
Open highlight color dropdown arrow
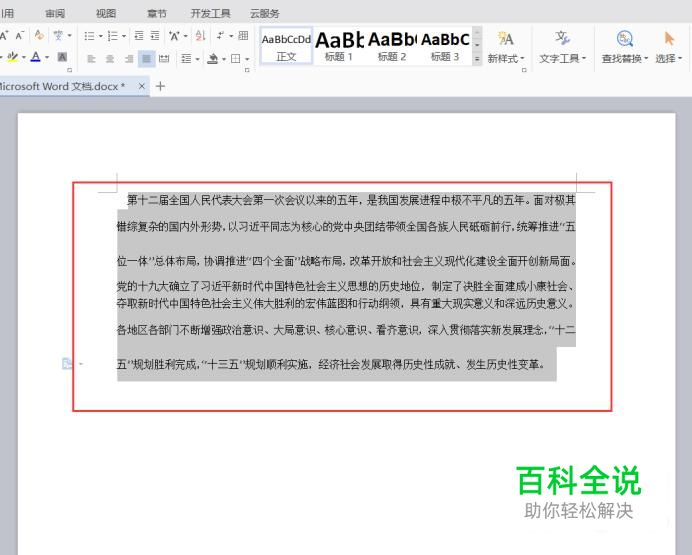pyautogui.click(x=23, y=57)
